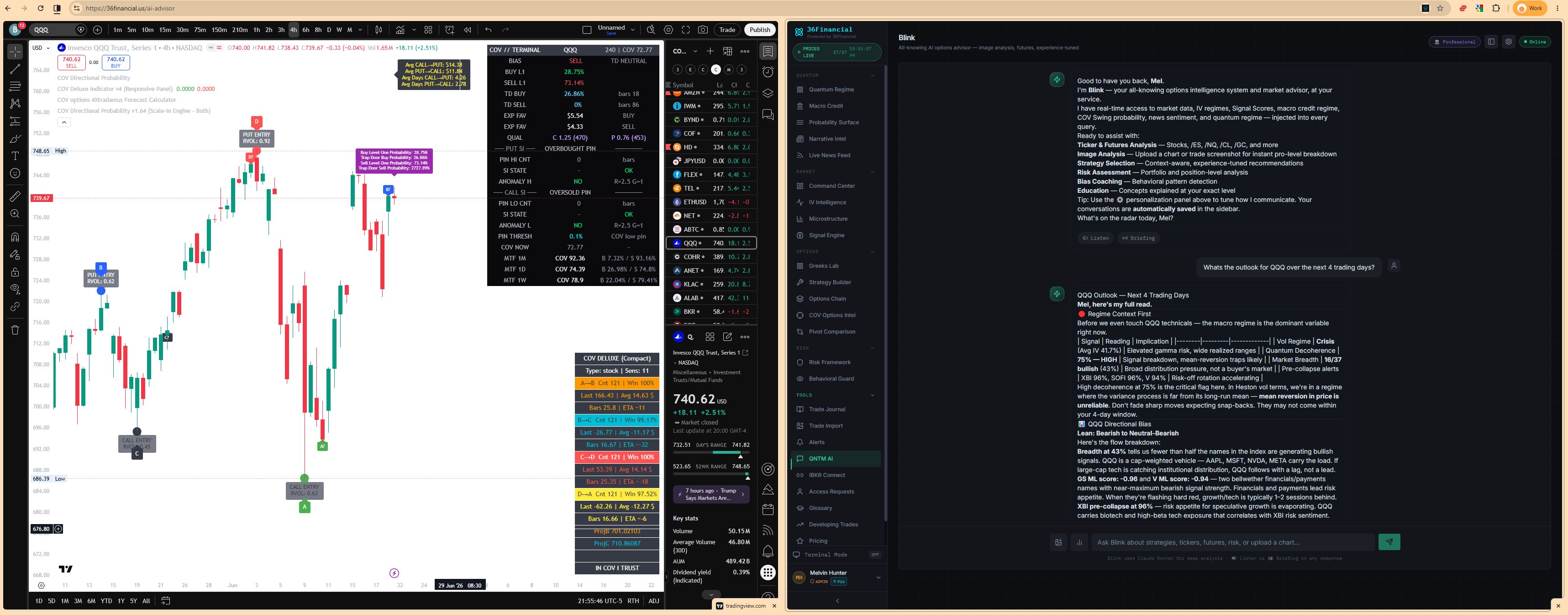Collapse the 36Financial sidebar arrow
Viewport: 1568px width, 615px height.
837,601
